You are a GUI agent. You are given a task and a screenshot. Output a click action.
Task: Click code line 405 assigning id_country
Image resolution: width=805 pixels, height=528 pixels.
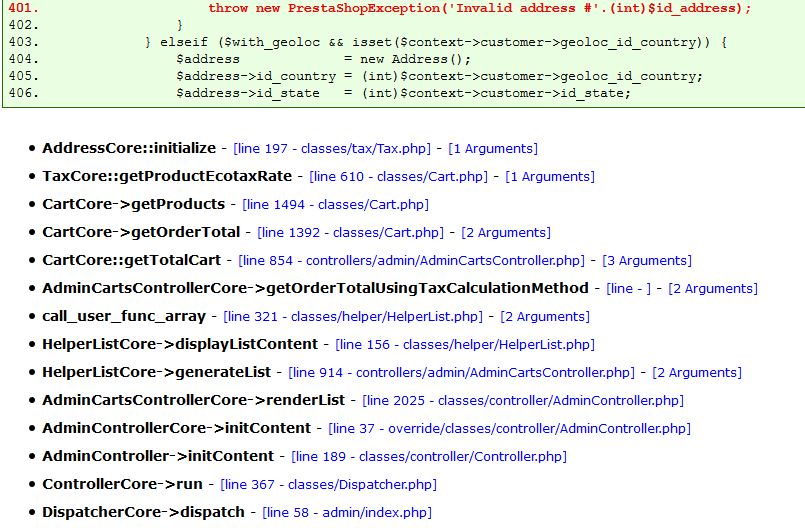(439, 76)
